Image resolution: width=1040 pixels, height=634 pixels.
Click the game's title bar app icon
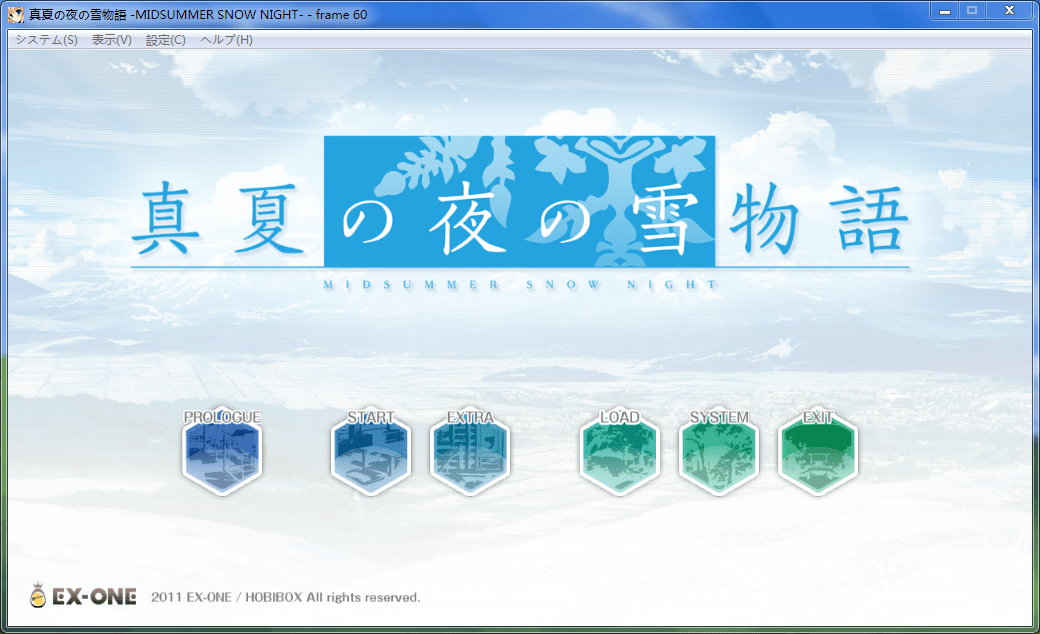(x=16, y=12)
